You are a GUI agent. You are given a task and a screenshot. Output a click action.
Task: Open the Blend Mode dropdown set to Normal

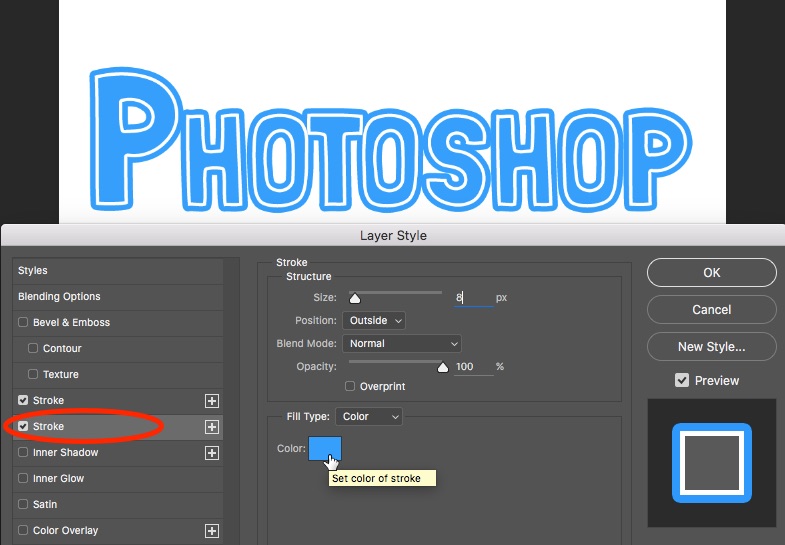click(x=402, y=343)
